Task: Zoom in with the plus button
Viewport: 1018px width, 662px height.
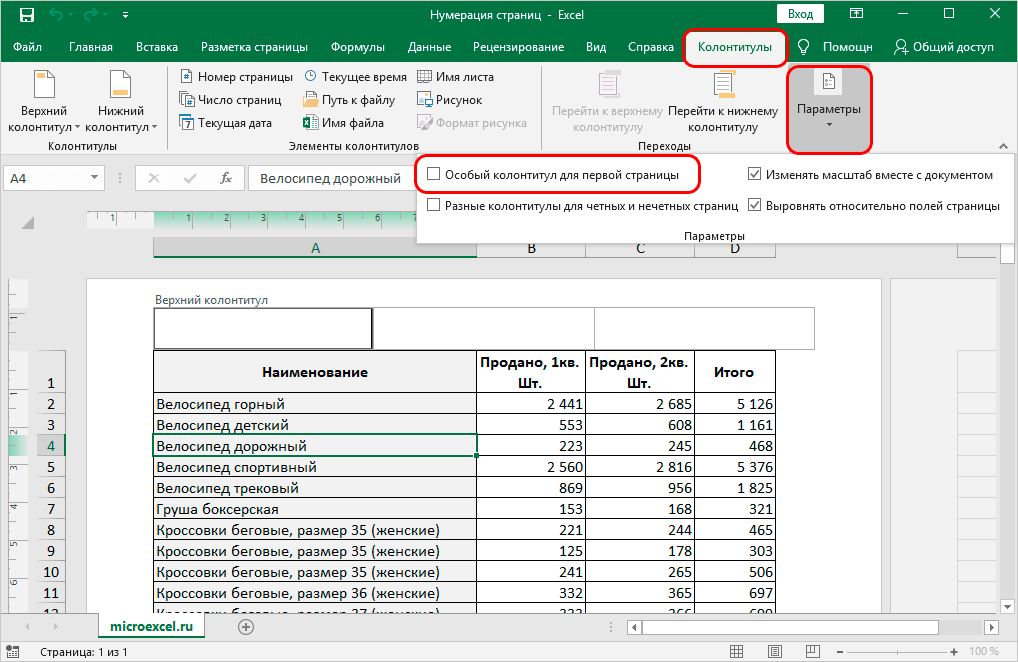Action: (x=954, y=652)
